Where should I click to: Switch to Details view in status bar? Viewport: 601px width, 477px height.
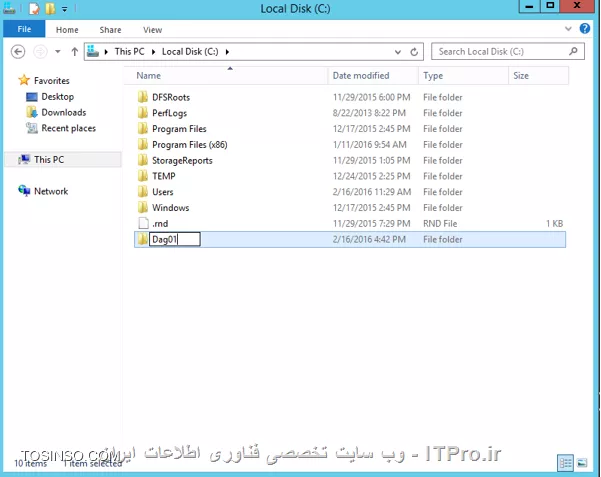[x=565, y=463]
